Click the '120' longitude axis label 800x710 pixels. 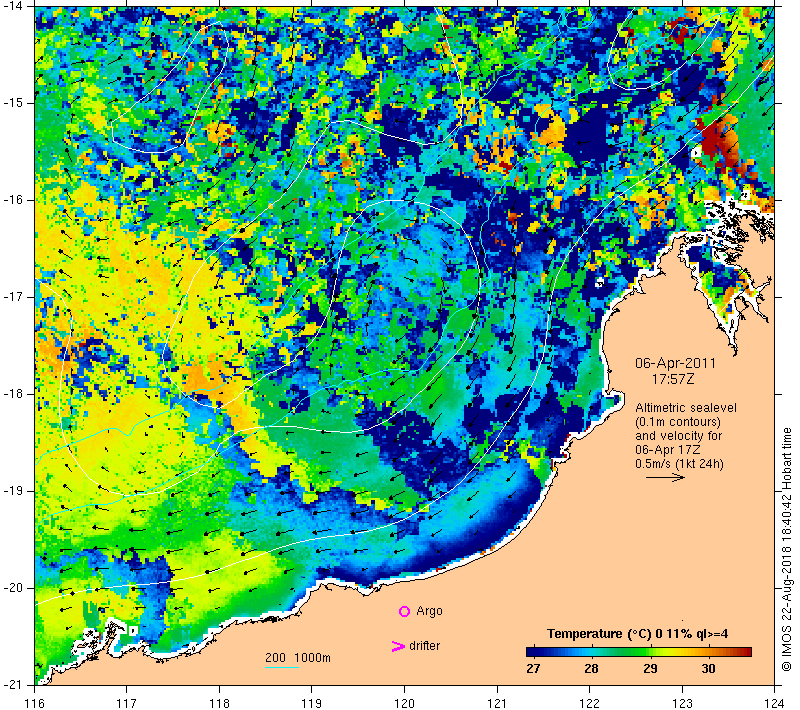click(405, 703)
